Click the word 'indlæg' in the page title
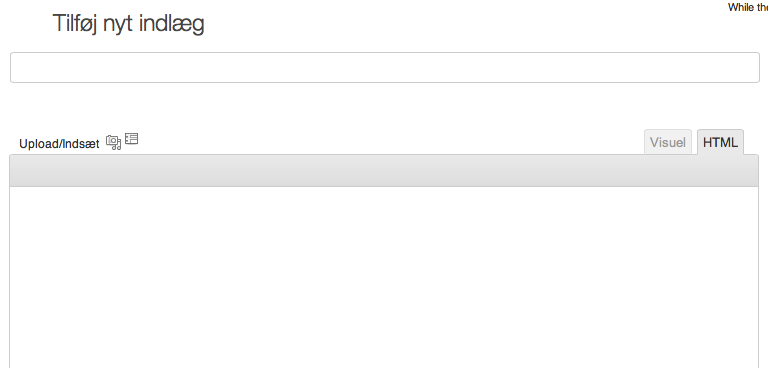The image size is (768, 368). (171, 24)
